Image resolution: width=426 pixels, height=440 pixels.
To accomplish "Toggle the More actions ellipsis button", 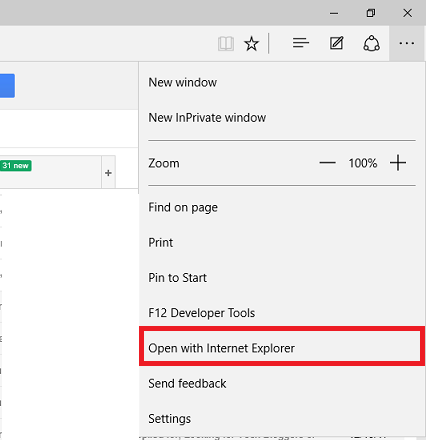I will [407, 43].
